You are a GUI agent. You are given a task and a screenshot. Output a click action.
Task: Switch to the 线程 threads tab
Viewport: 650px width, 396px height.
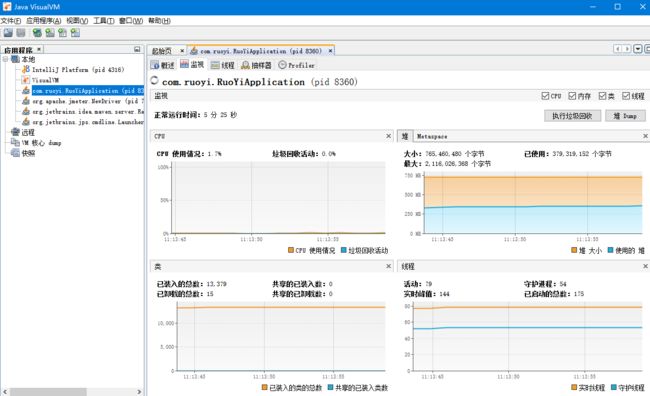click(223, 65)
